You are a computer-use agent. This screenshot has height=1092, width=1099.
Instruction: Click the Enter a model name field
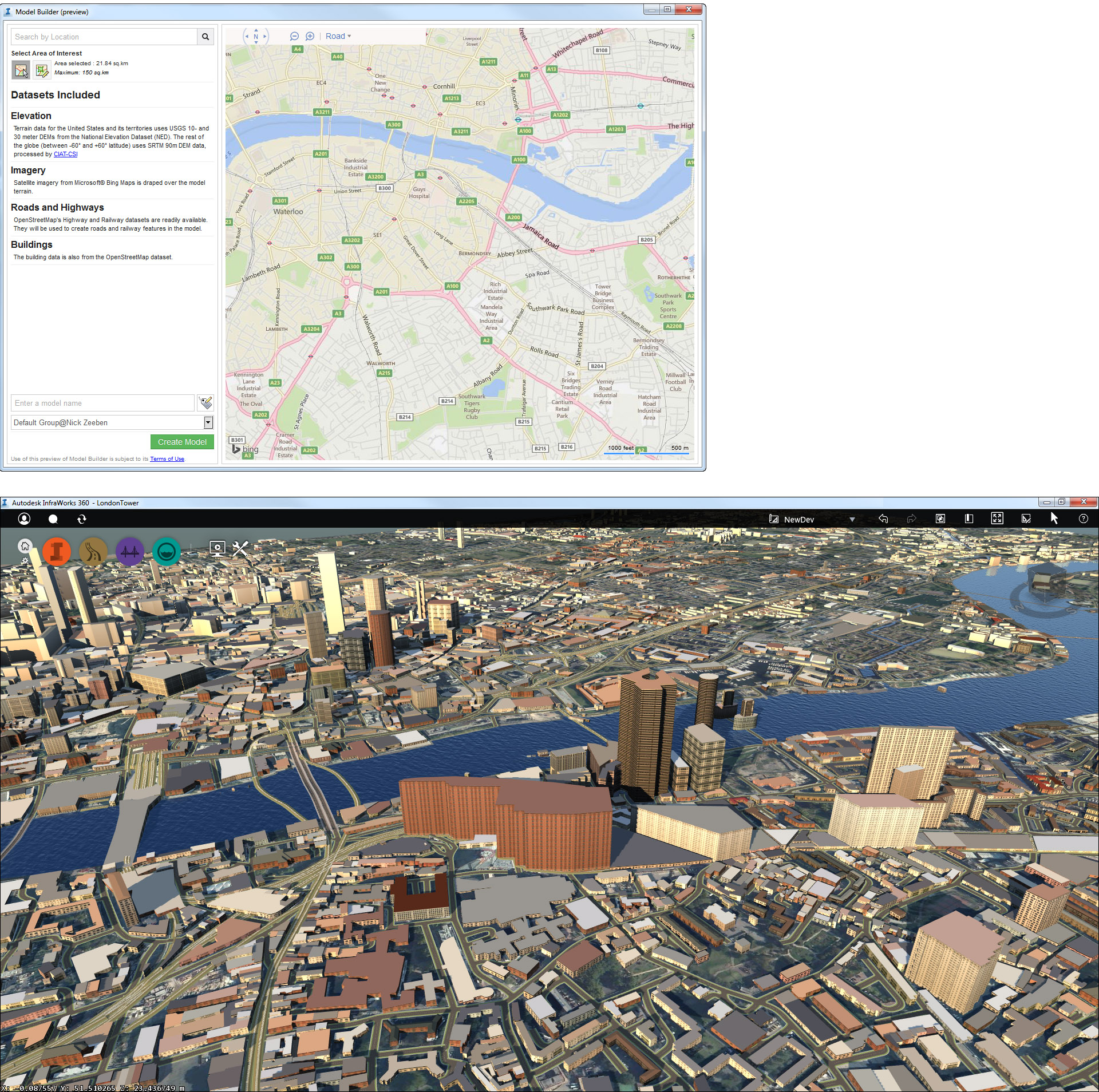coord(102,403)
